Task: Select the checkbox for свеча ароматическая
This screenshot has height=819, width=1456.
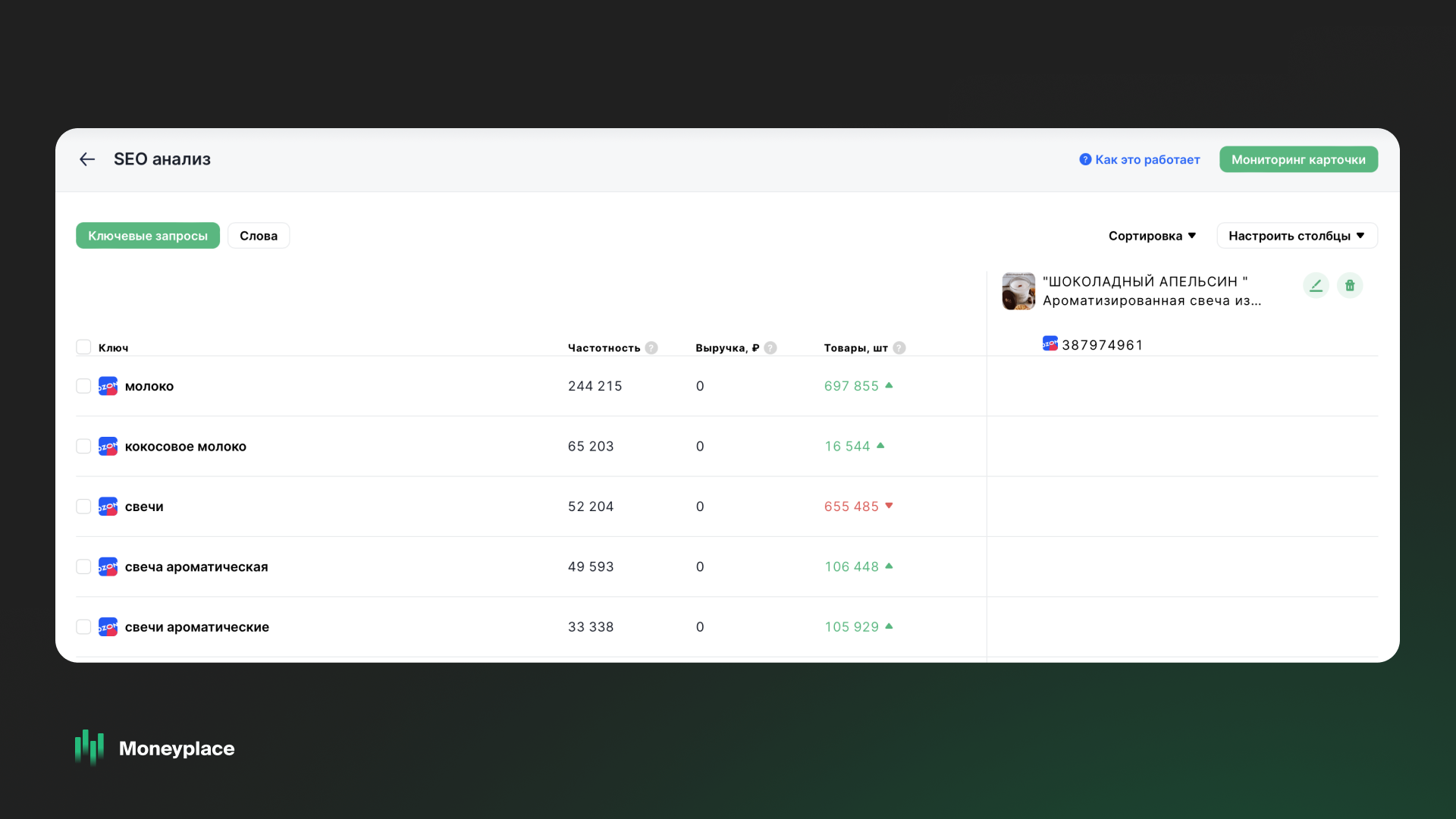Action: pyautogui.click(x=83, y=567)
